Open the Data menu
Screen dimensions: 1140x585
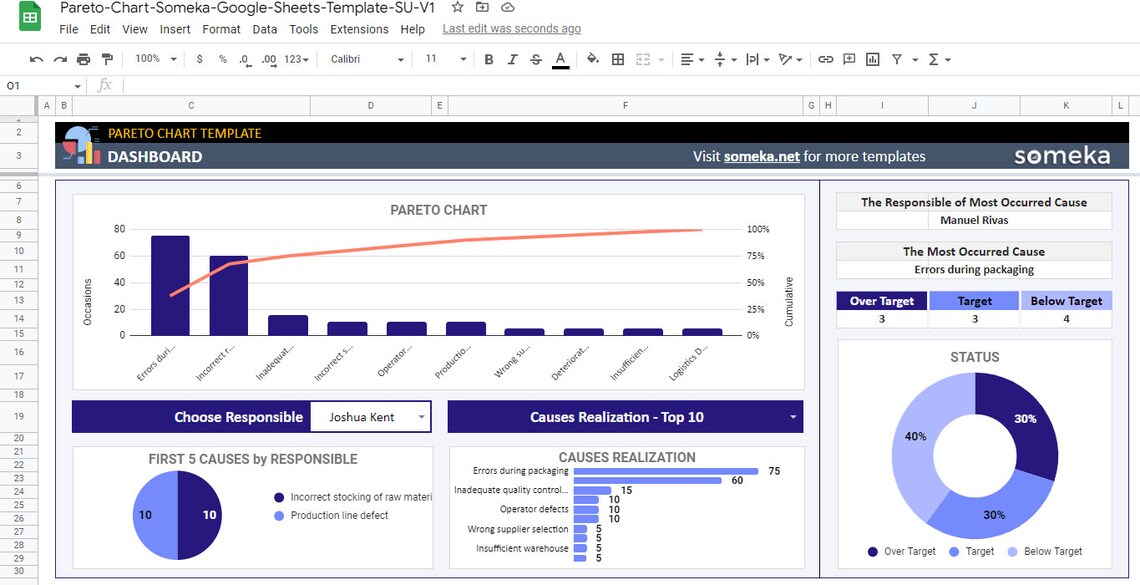264,29
